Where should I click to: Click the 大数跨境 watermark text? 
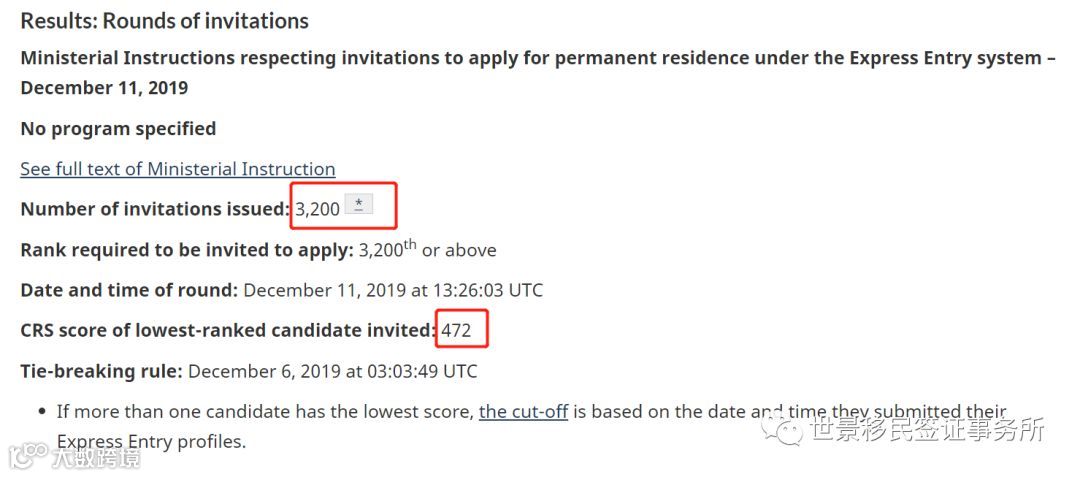pos(97,458)
